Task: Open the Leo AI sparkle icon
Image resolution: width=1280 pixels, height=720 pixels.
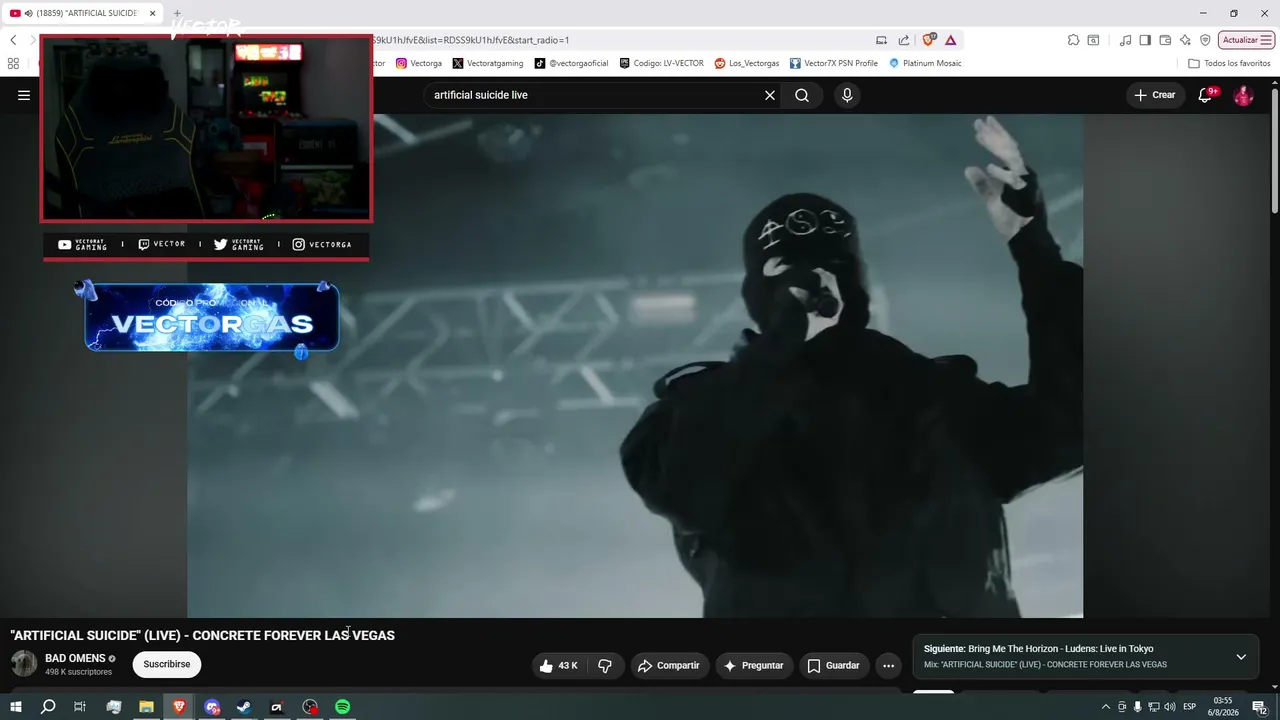Action: [1185, 40]
